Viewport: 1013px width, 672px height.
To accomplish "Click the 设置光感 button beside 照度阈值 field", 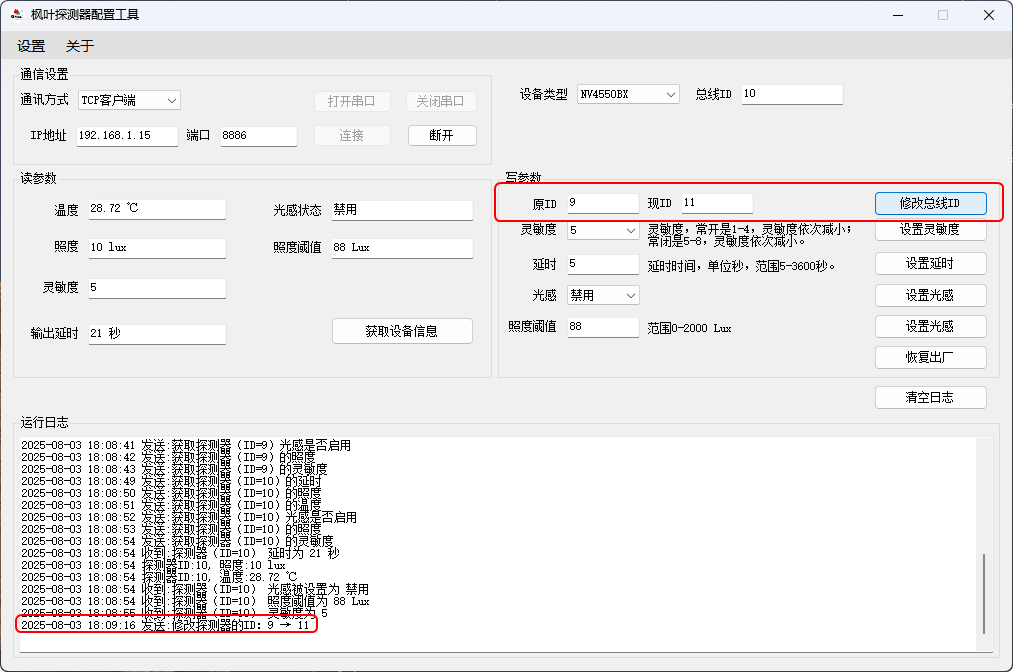I will click(x=930, y=326).
